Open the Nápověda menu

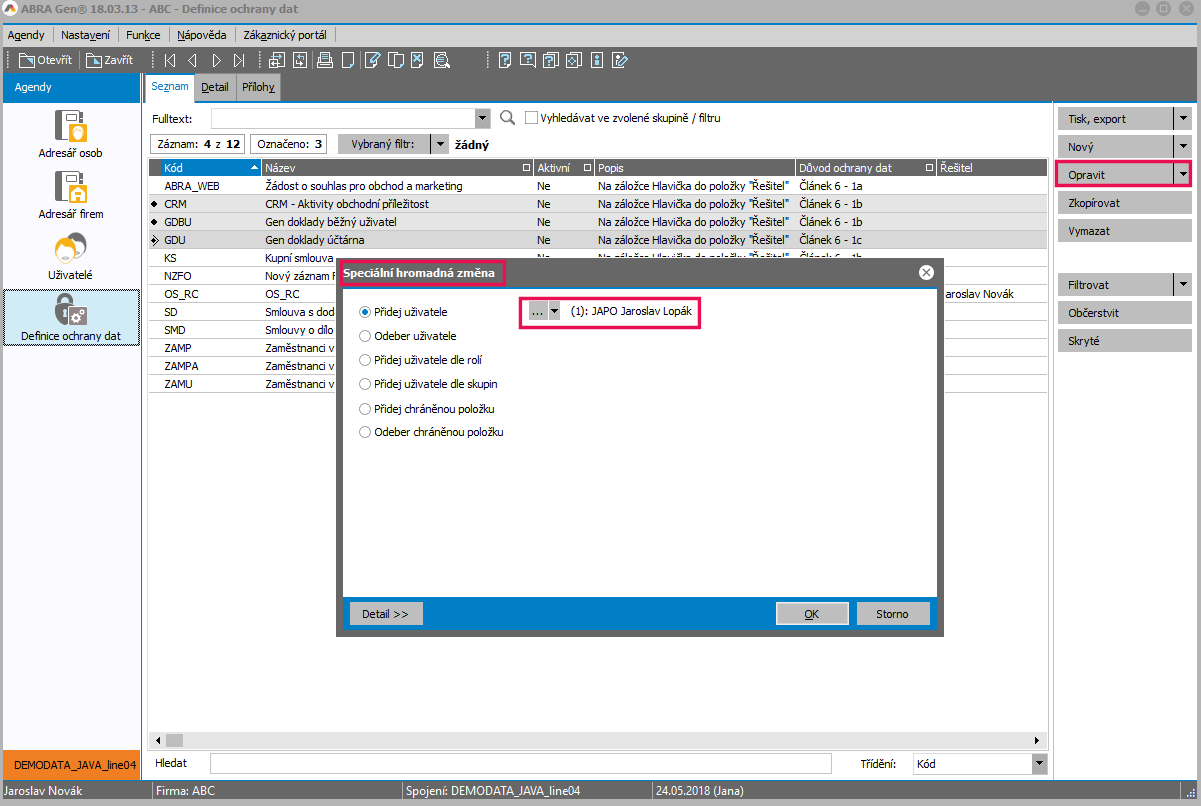(201, 34)
